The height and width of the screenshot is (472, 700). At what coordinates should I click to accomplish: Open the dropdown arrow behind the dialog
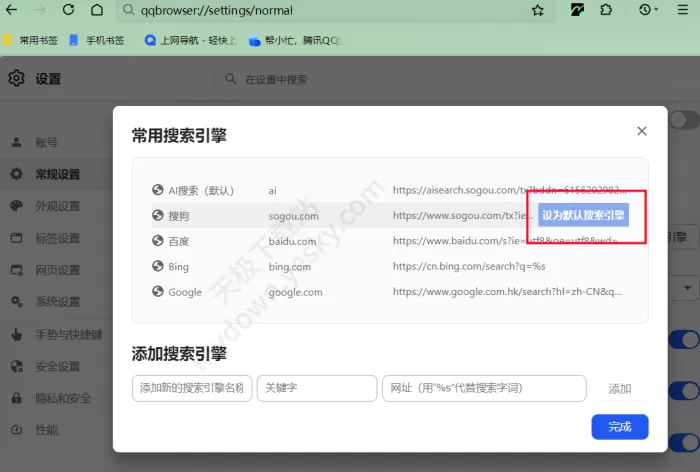(x=688, y=288)
